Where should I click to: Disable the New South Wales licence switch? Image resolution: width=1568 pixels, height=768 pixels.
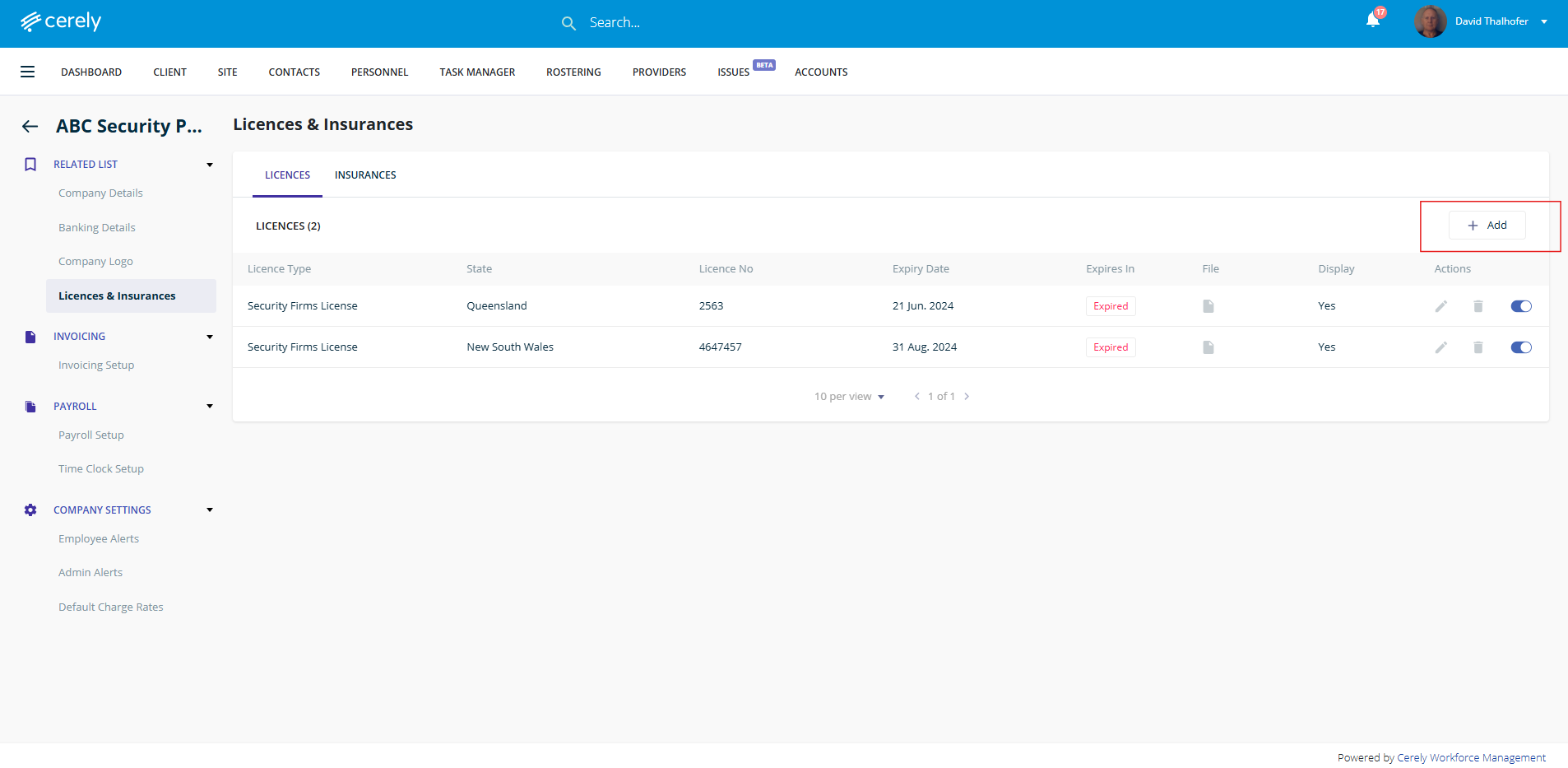[x=1520, y=347]
